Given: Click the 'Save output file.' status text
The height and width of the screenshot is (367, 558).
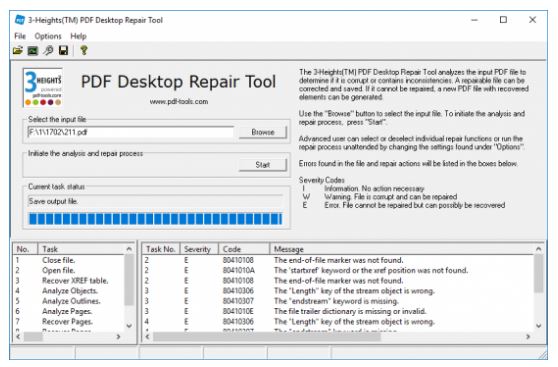Looking at the screenshot, I should (x=53, y=201).
